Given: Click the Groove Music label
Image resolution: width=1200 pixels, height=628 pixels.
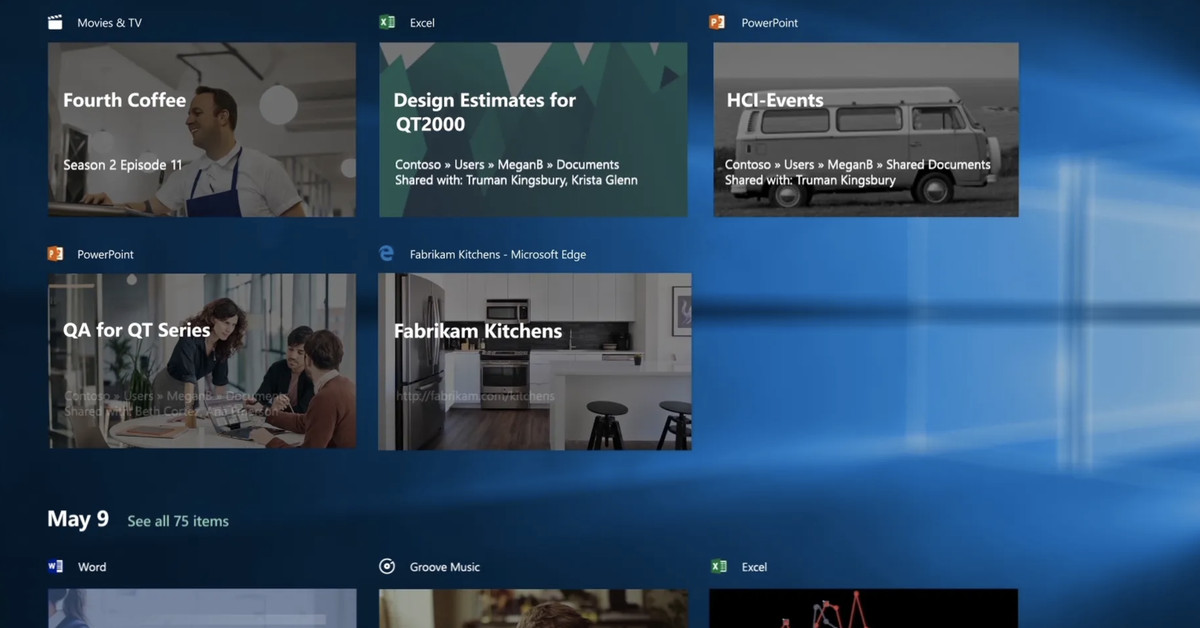Looking at the screenshot, I should coord(445,567).
